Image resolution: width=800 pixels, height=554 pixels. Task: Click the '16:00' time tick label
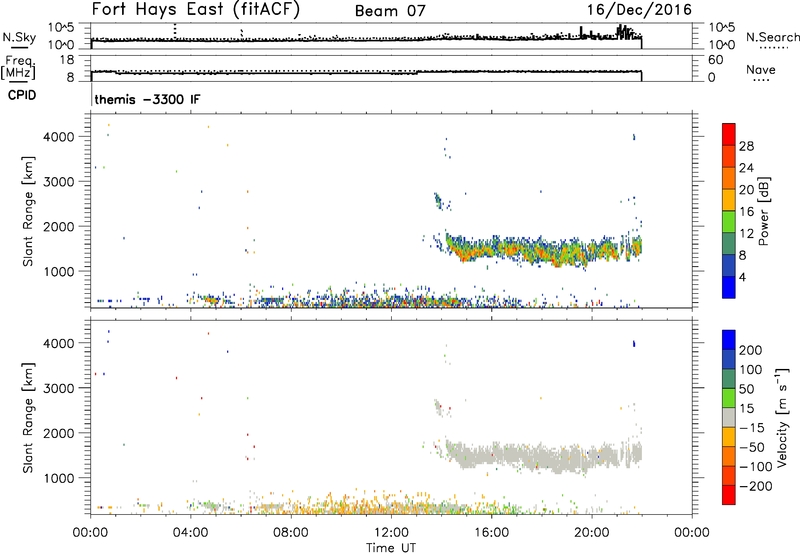tap(491, 533)
